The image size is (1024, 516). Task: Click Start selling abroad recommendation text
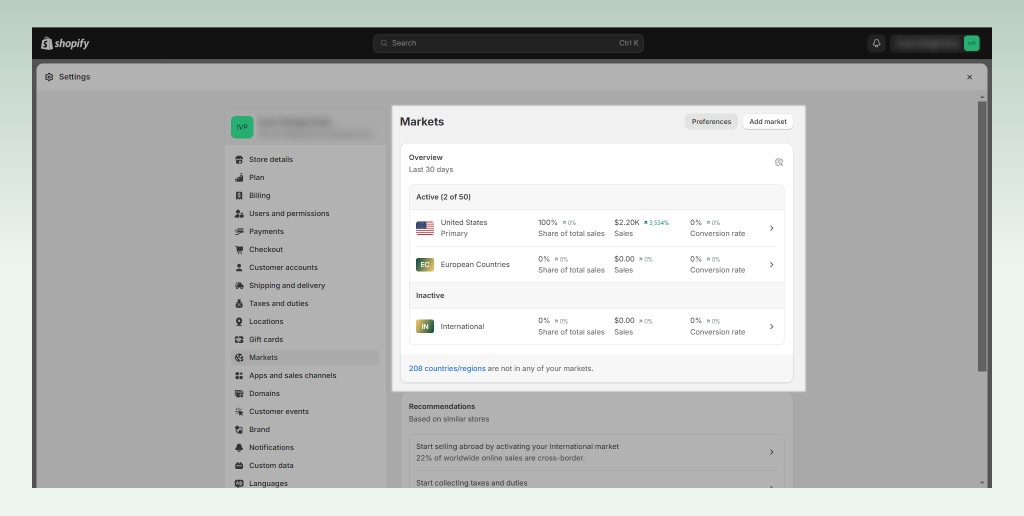pos(517,447)
